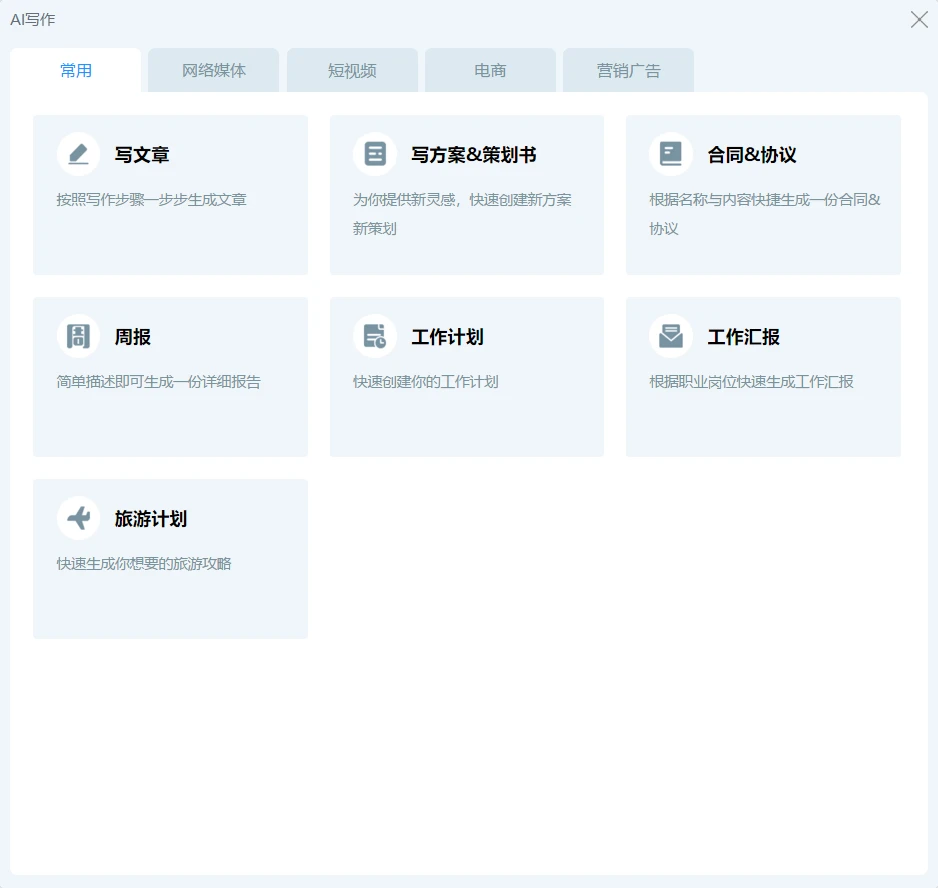Click description 根据名称与内容快捷生成一份合同&协议

pyautogui.click(x=765, y=214)
